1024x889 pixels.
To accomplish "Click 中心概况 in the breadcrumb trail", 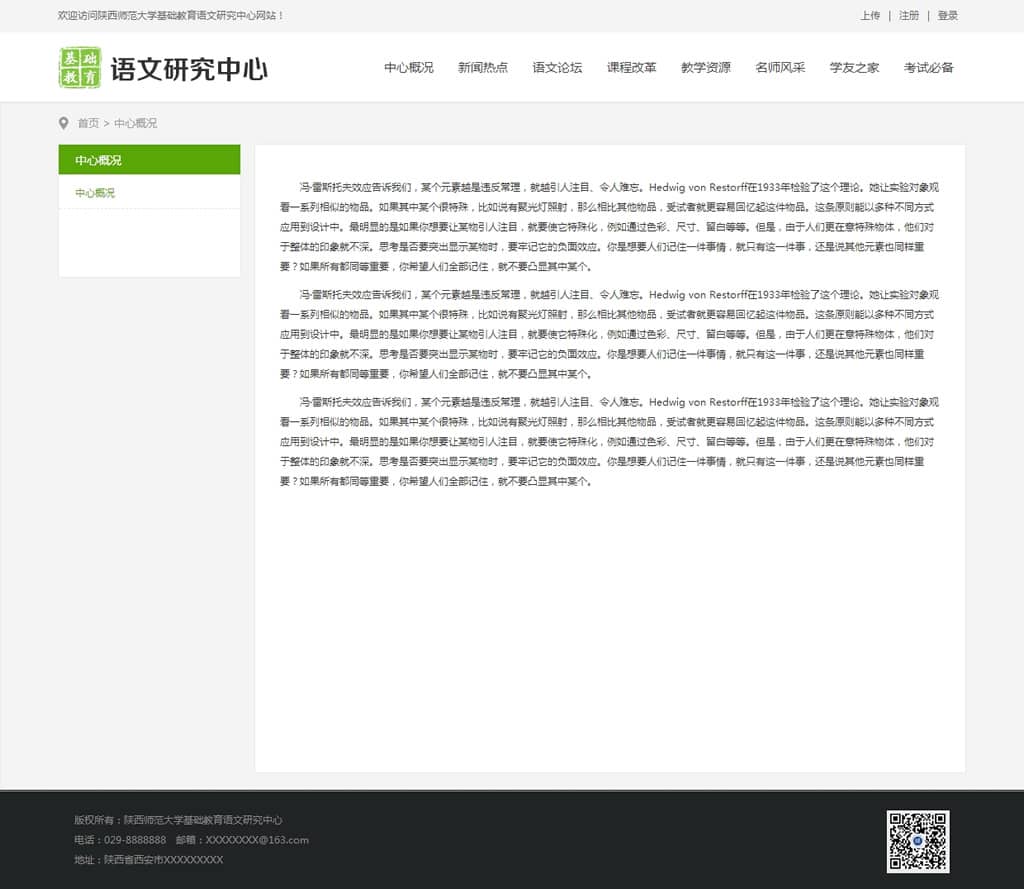I will tap(135, 123).
